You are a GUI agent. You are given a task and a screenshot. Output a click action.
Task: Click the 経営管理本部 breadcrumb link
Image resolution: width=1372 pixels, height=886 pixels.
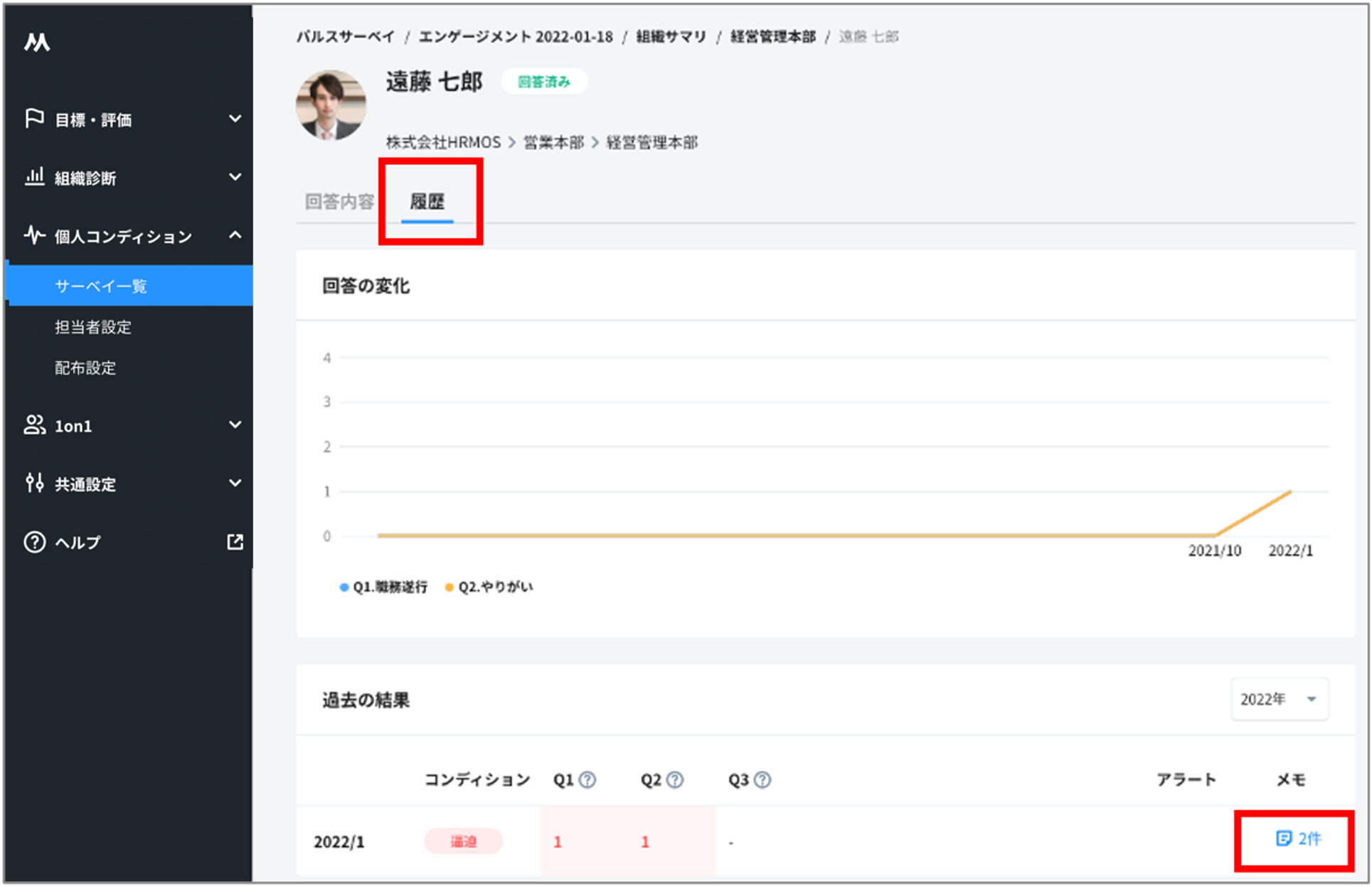point(772,36)
